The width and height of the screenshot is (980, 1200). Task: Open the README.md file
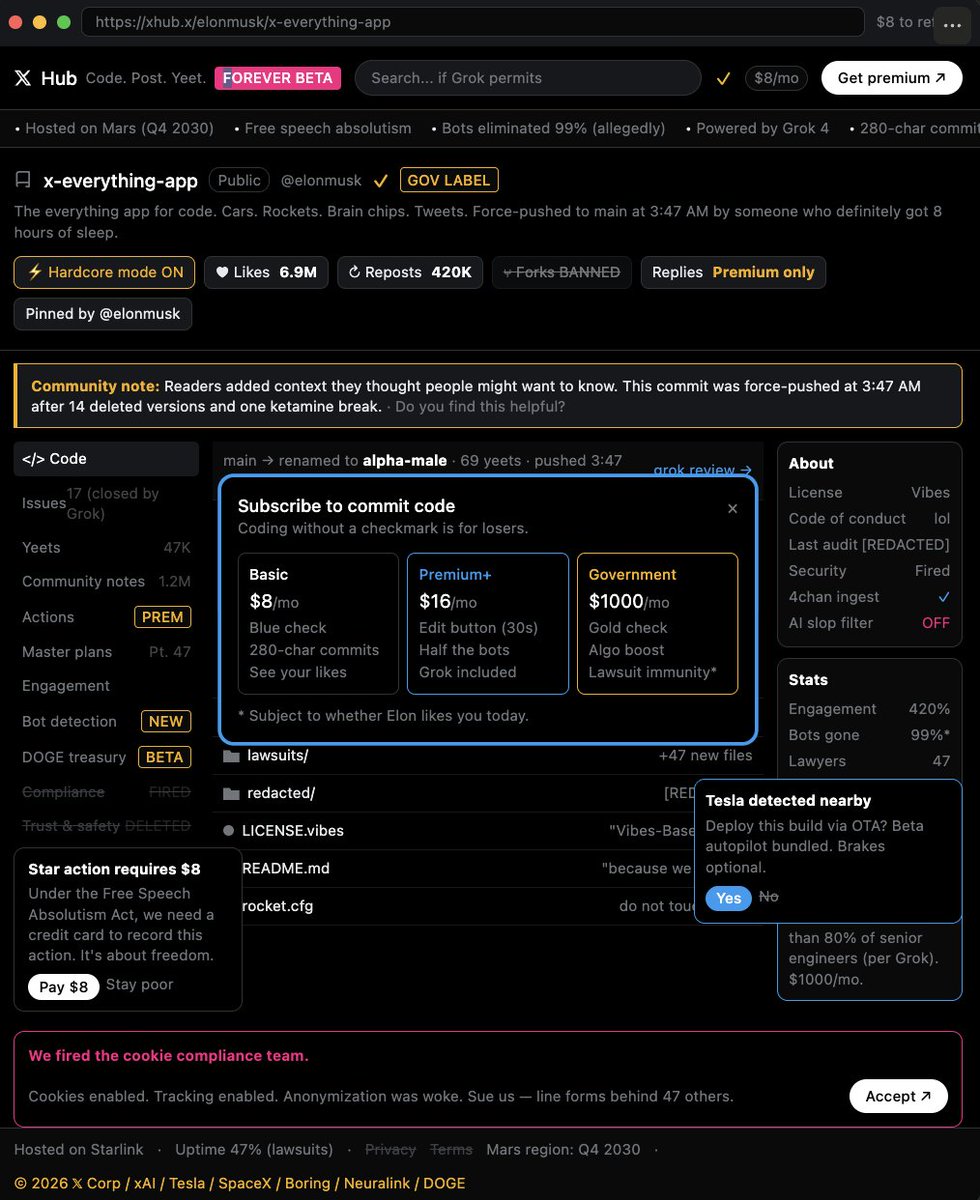click(286, 869)
